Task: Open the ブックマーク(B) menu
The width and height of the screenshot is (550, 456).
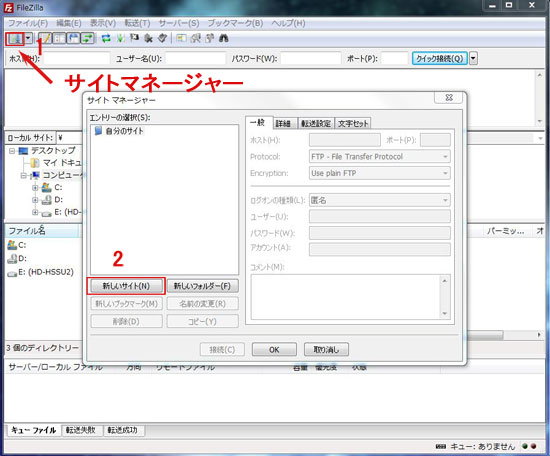Action: point(235,23)
